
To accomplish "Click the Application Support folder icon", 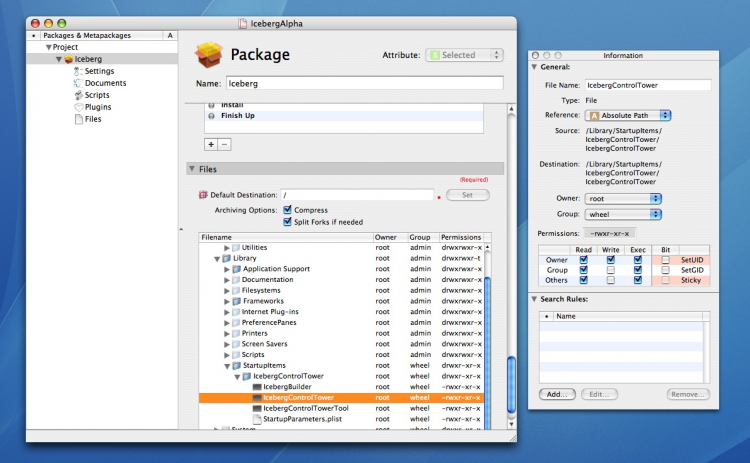I will point(236,269).
